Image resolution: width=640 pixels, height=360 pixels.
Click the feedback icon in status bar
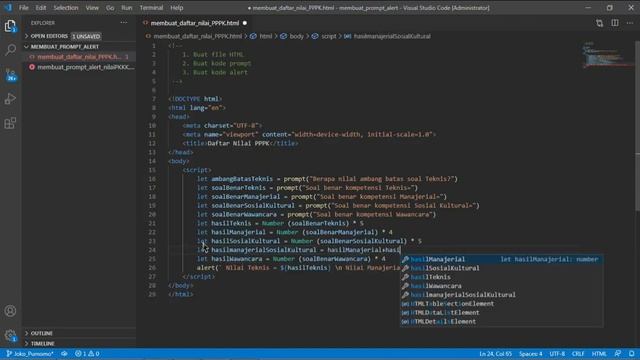[618, 354]
